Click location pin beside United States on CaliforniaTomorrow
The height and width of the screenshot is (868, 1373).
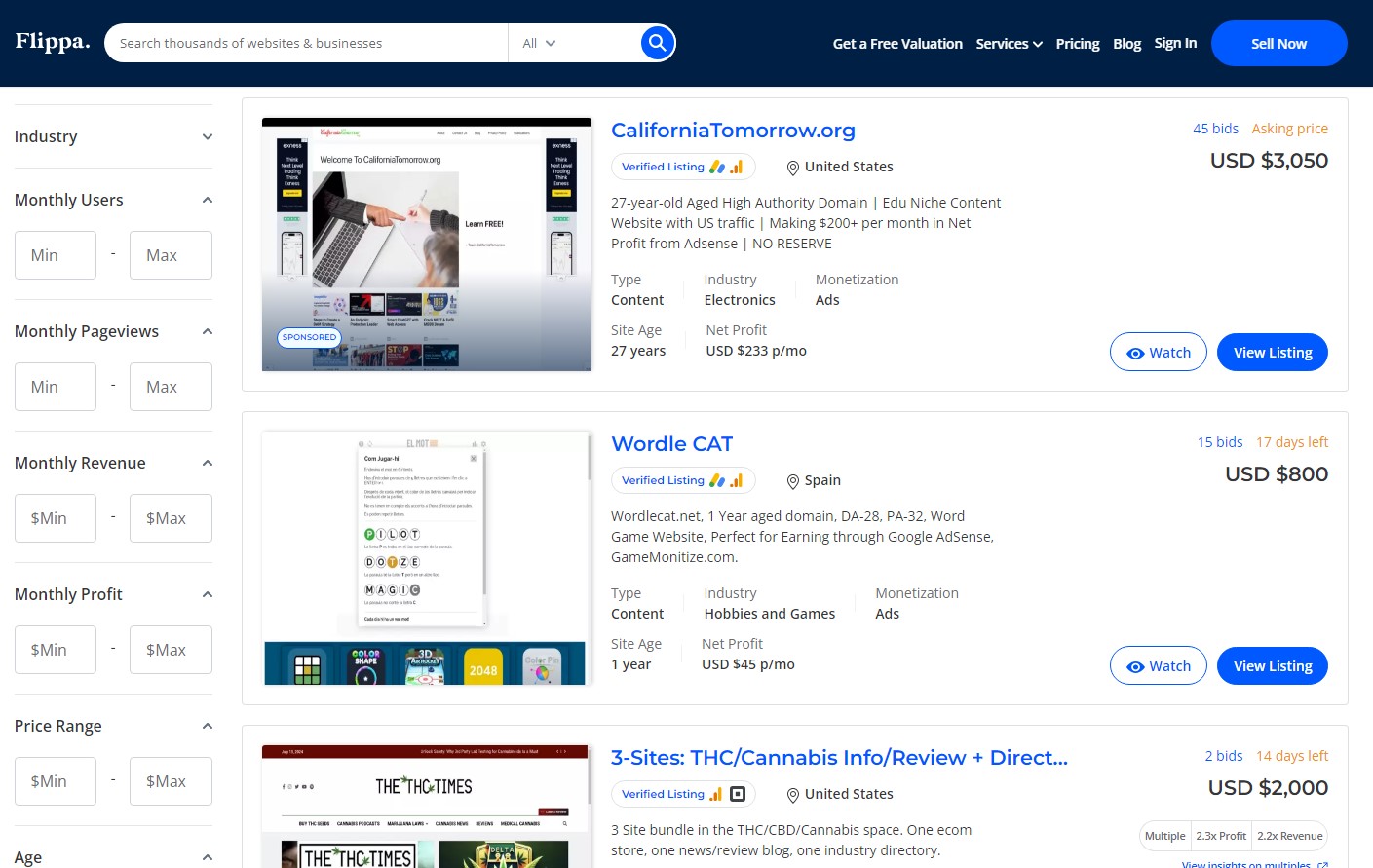click(793, 168)
